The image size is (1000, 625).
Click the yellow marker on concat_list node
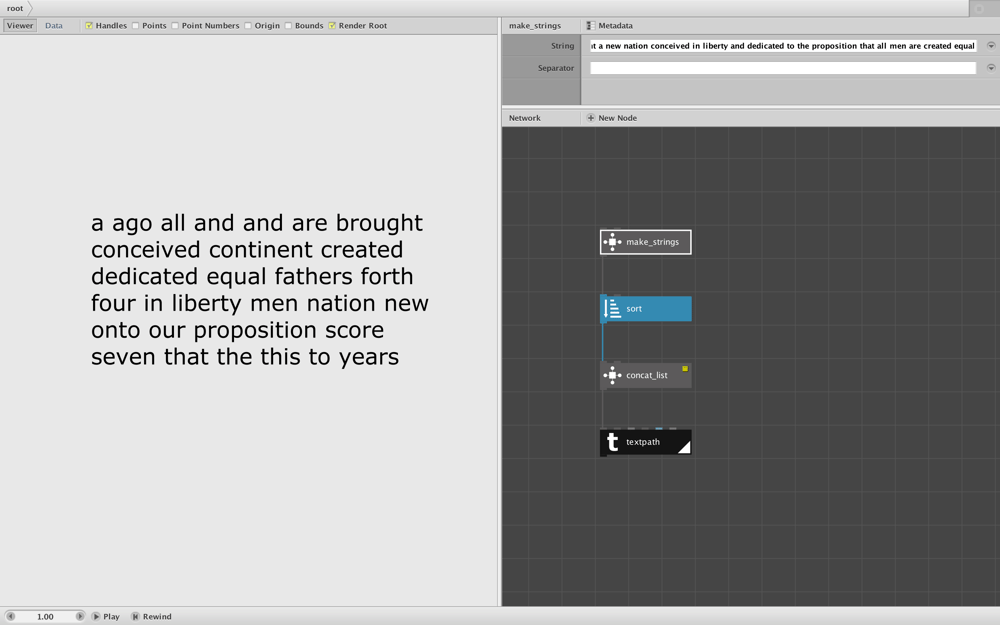tap(685, 369)
